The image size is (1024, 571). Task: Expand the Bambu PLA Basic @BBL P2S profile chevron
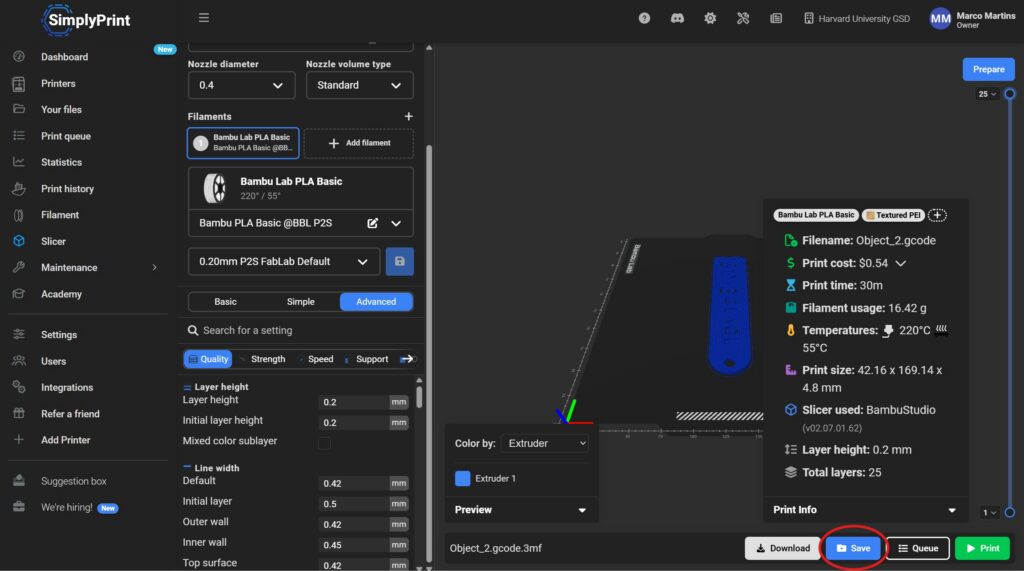tap(396, 223)
